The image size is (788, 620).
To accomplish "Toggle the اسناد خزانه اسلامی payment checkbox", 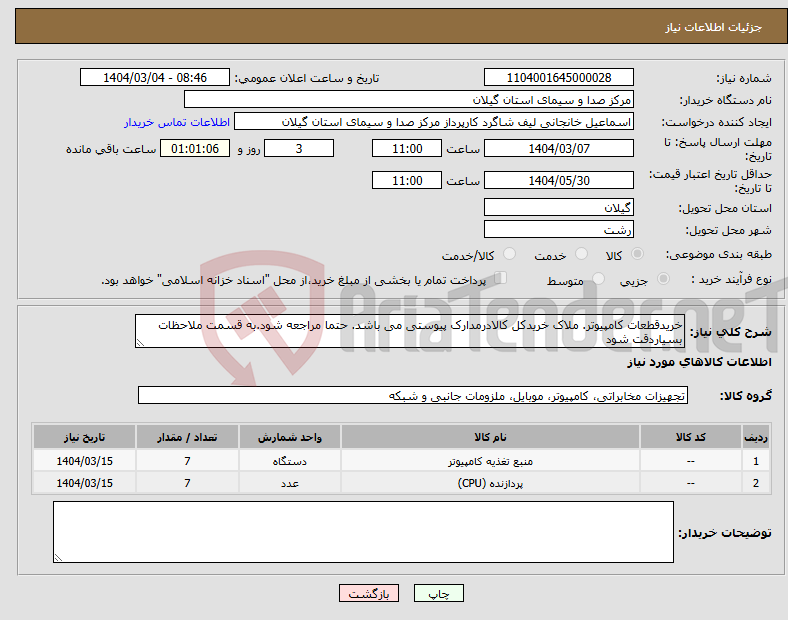I will (x=501, y=278).
